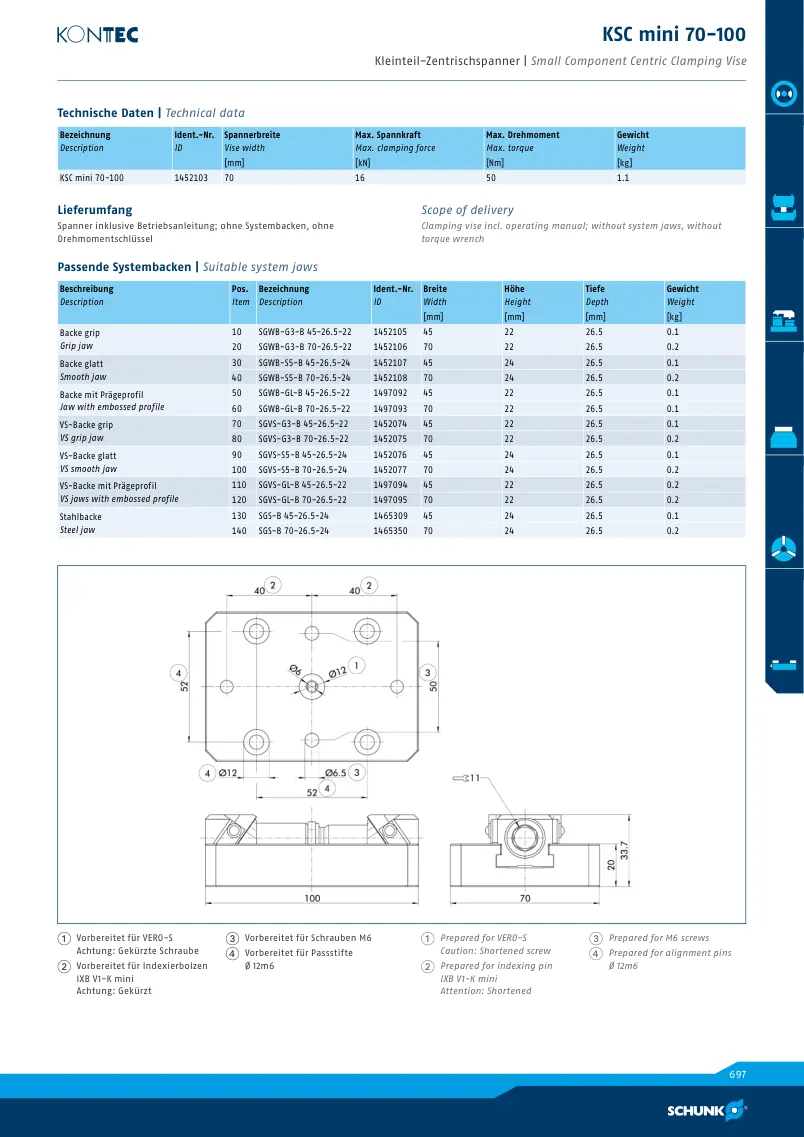Image resolution: width=804 pixels, height=1137 pixels.
Task: Open the circular chuck icon side tab
Action: [x=784, y=94]
